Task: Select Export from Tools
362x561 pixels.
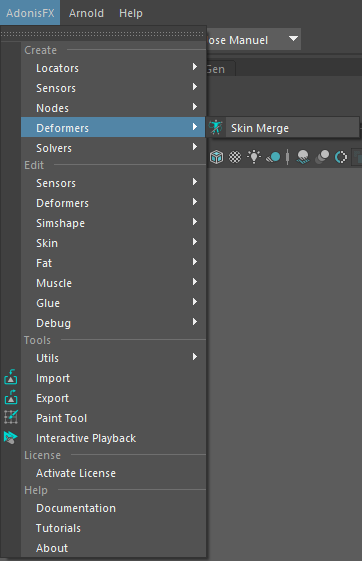Action: [113, 398]
